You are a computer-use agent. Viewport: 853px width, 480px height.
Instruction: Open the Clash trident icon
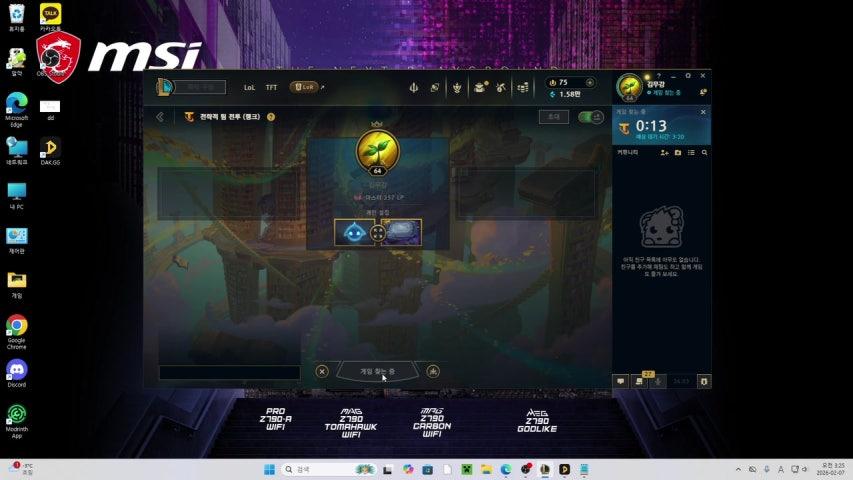point(414,87)
